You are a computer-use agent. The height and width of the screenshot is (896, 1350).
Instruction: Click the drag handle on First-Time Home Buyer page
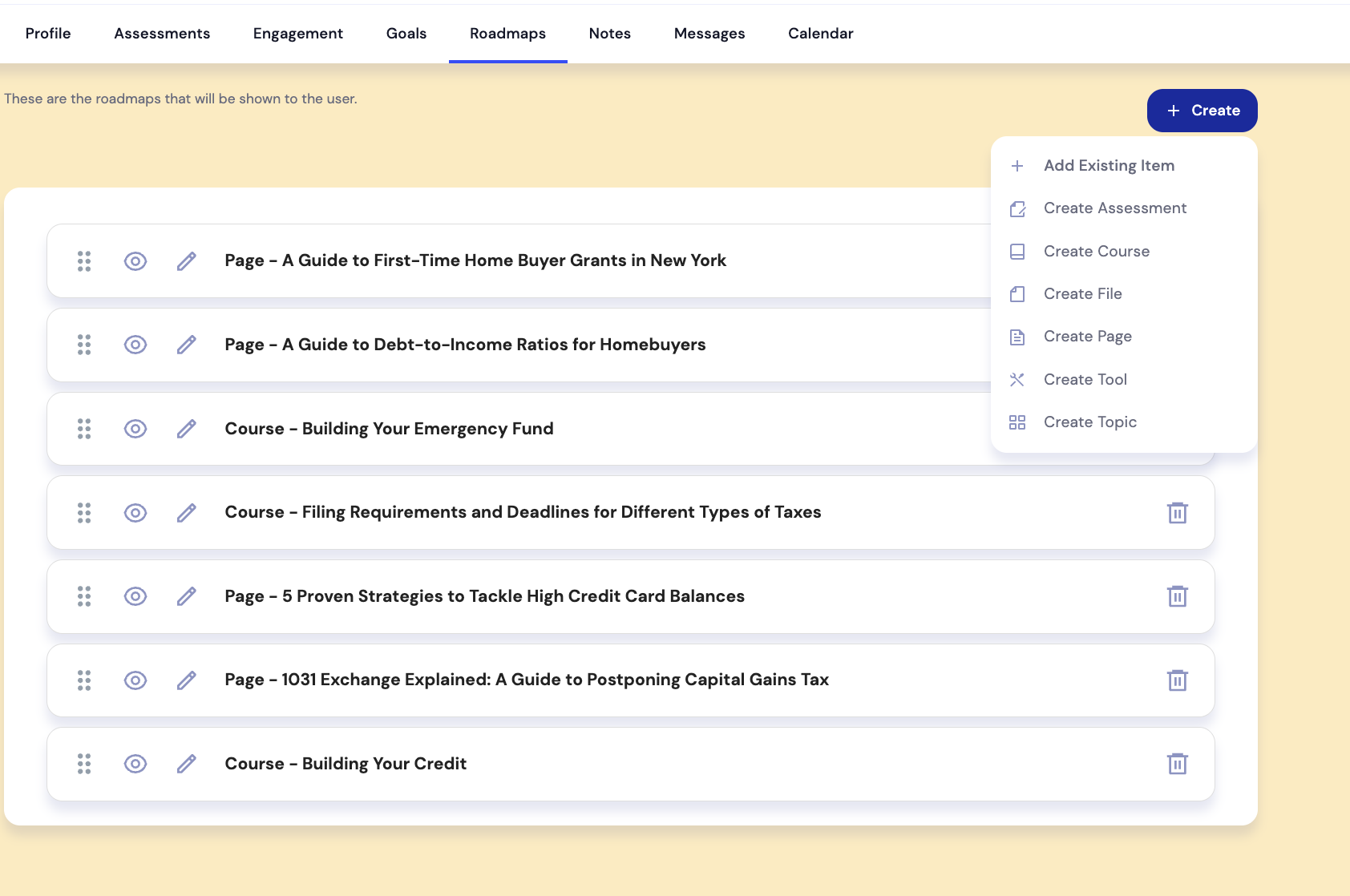[84, 260]
